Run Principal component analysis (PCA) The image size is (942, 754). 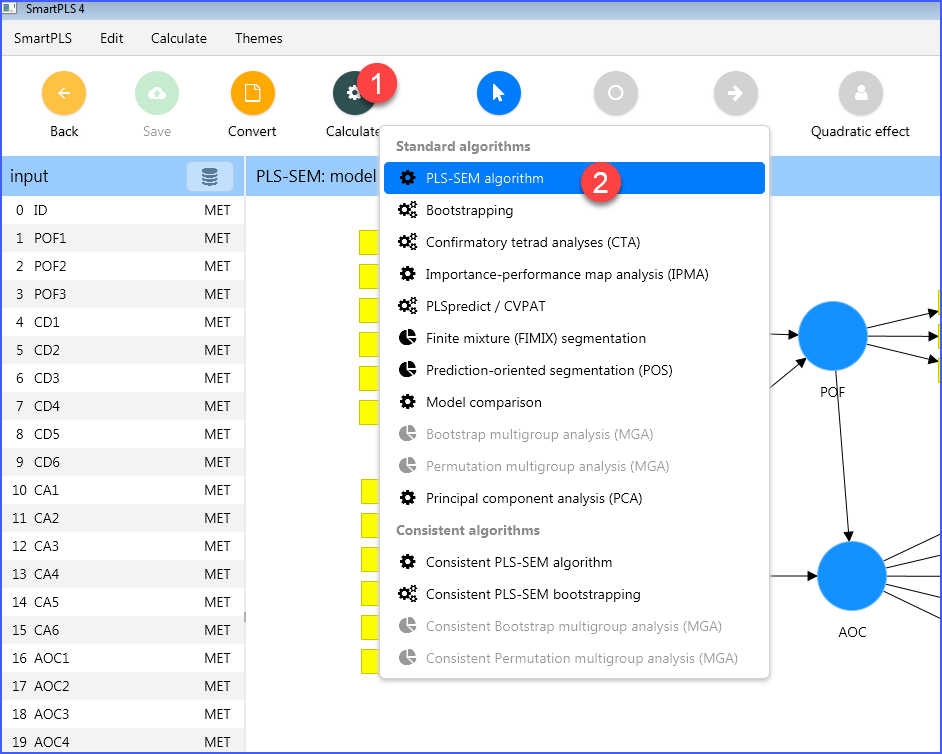533,498
